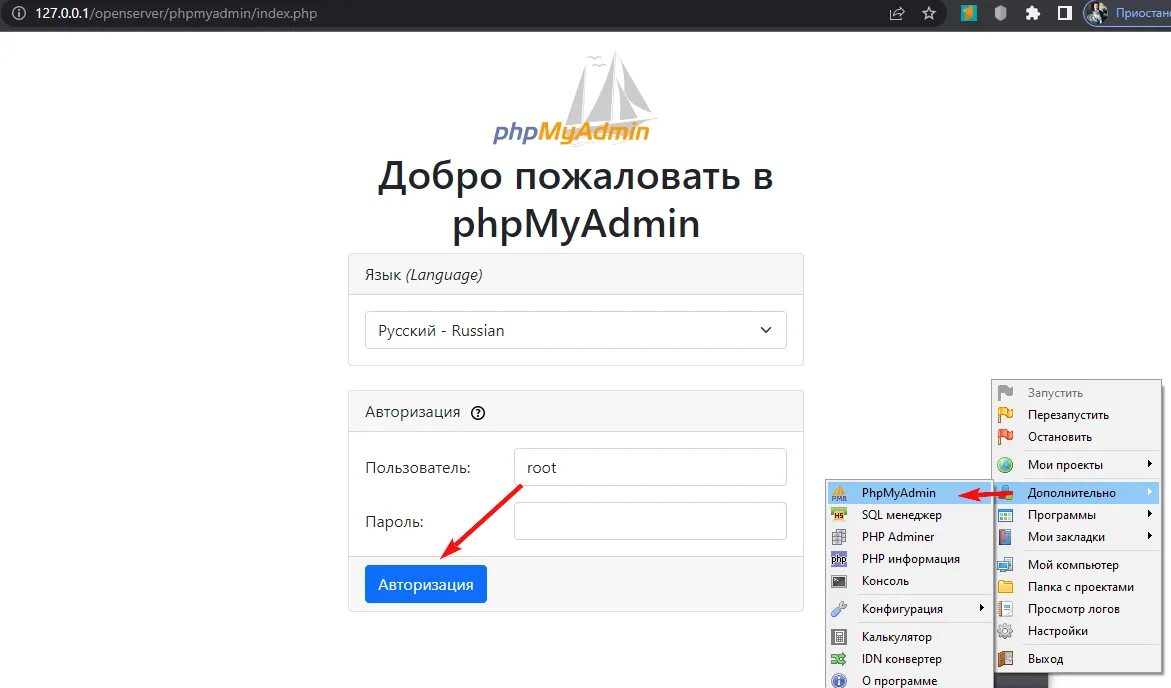Open the Русский - Russian language dropdown
1171x688 pixels.
[575, 330]
